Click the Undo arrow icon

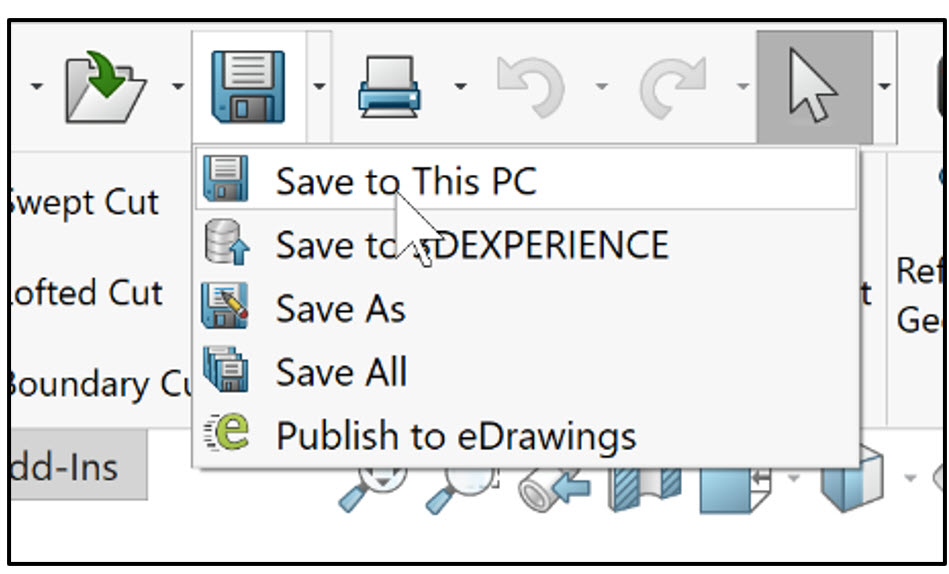click(531, 87)
